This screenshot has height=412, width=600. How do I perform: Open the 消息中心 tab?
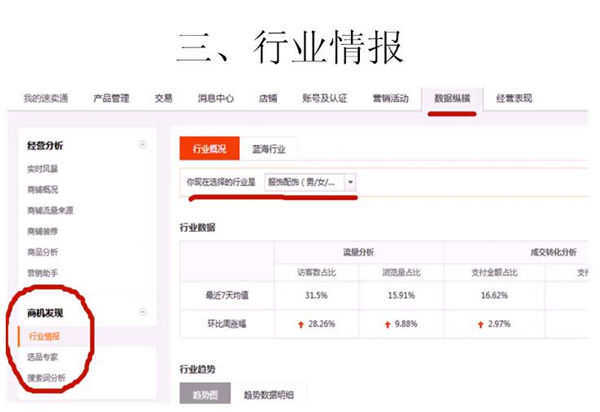click(x=216, y=98)
